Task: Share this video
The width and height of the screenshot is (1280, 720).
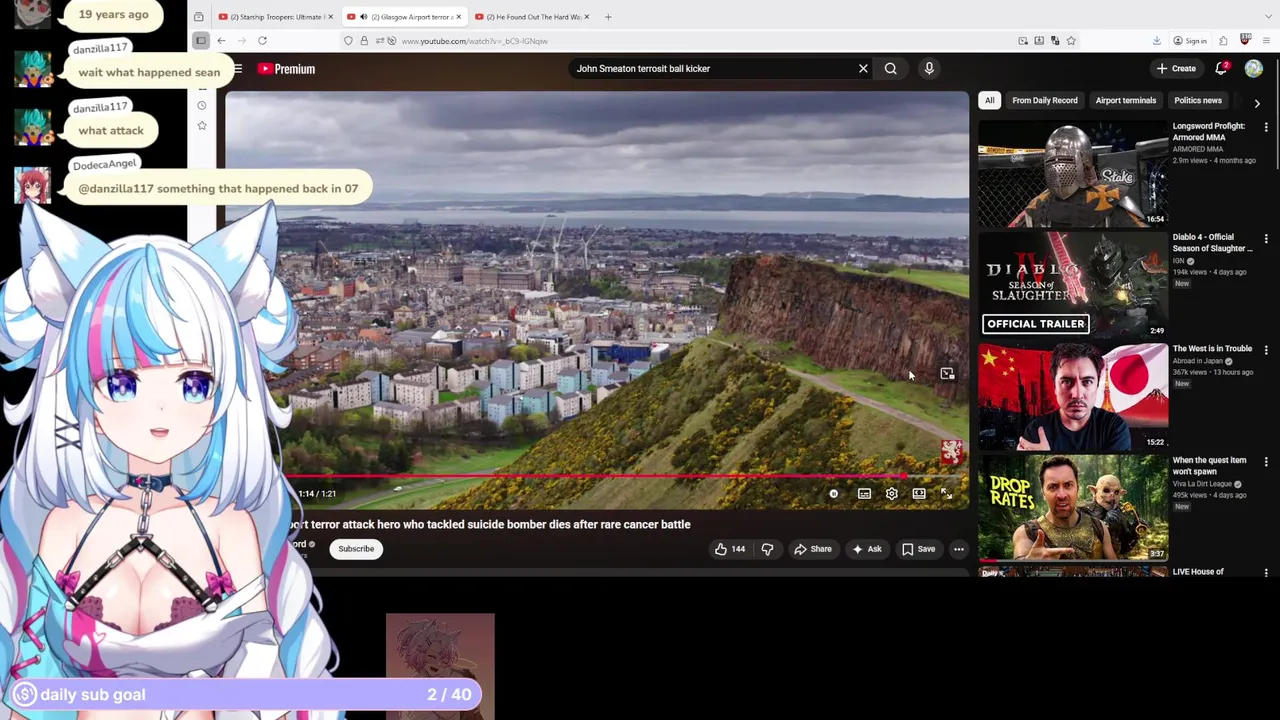Action: coord(813,549)
